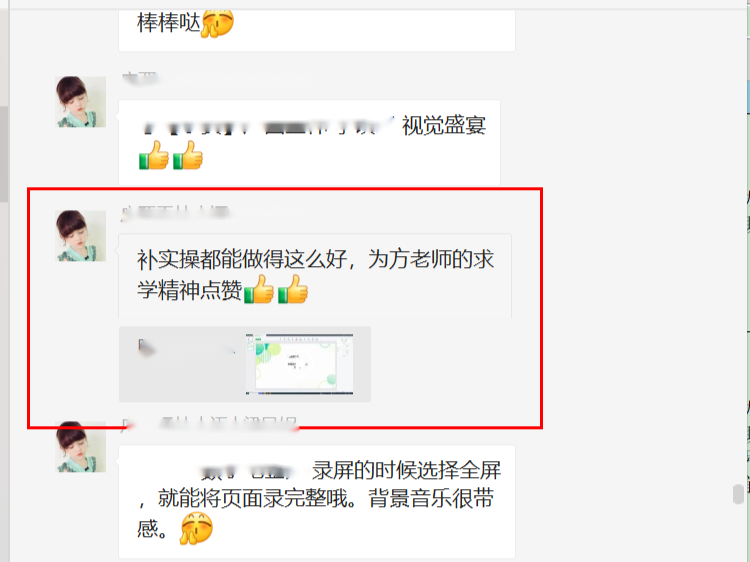Click the gray quoted message box
The height and width of the screenshot is (562, 750).
(x=245, y=364)
